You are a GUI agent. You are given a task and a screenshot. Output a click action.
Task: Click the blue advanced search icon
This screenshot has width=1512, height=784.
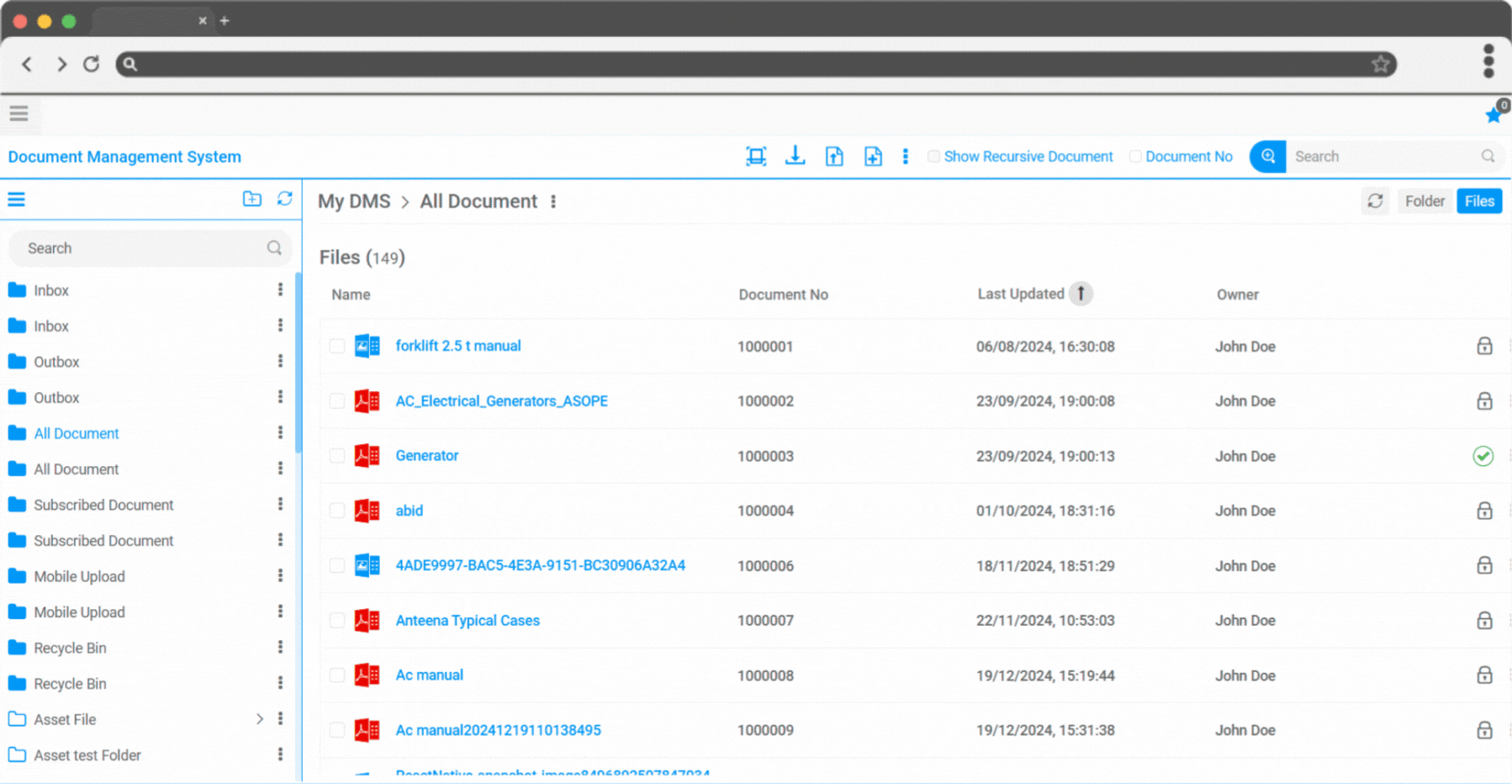(1267, 156)
